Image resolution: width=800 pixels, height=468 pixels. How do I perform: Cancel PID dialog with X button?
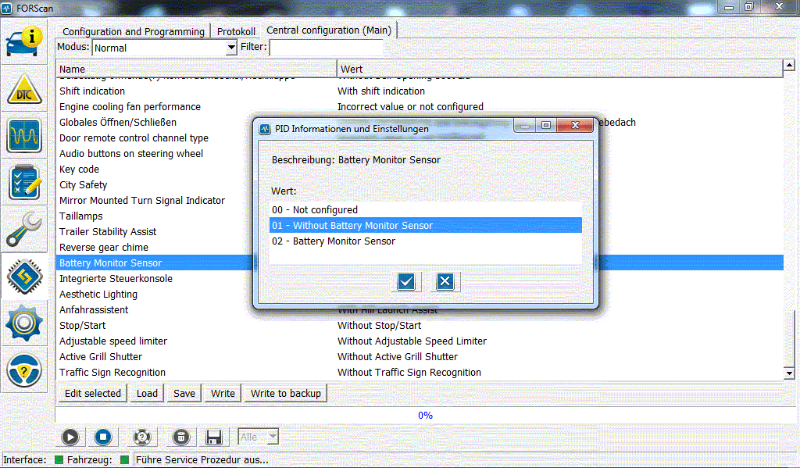coord(446,281)
